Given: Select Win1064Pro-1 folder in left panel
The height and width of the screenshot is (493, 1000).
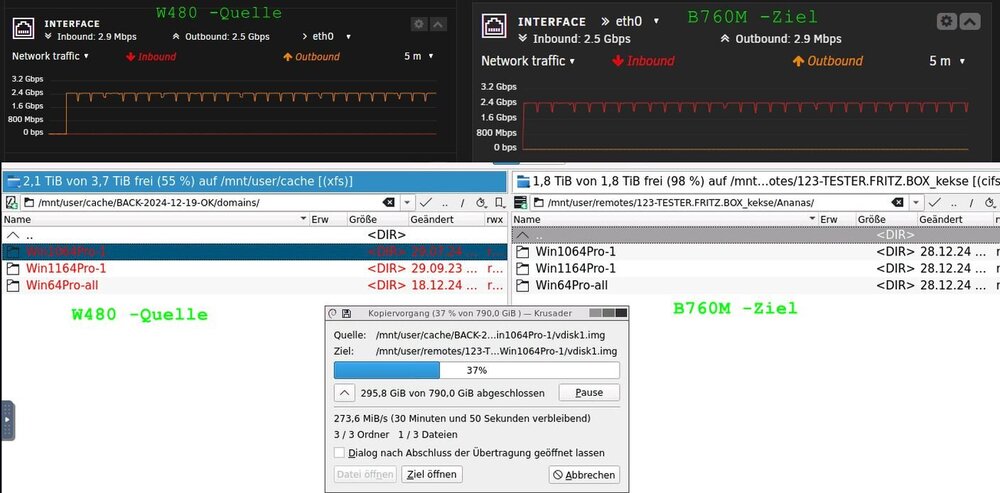Looking at the screenshot, I should tap(254, 251).
